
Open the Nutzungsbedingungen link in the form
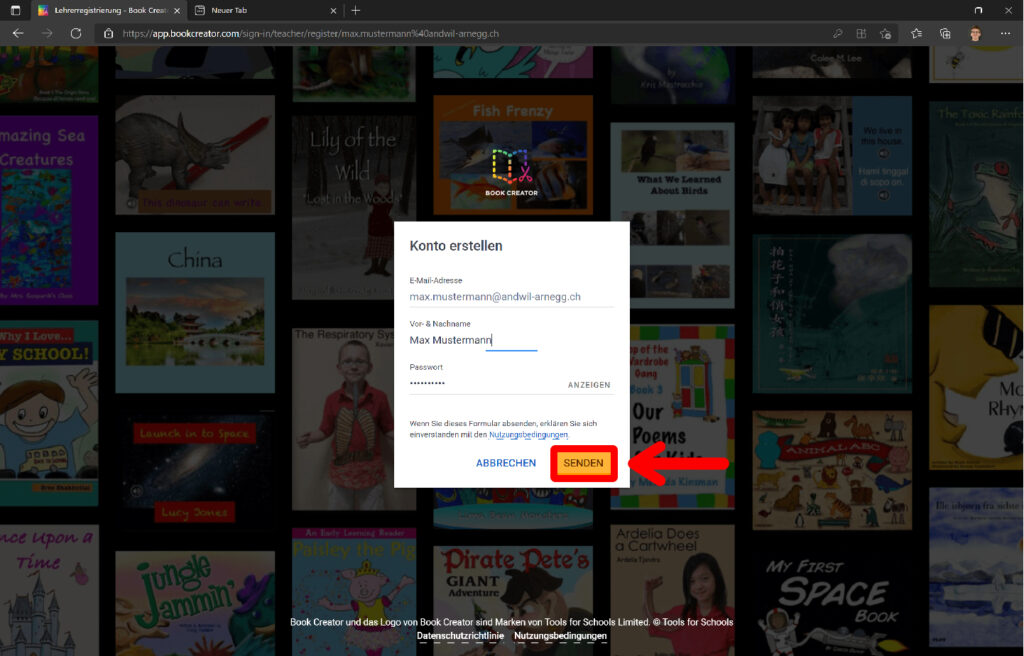pyautogui.click(x=528, y=435)
